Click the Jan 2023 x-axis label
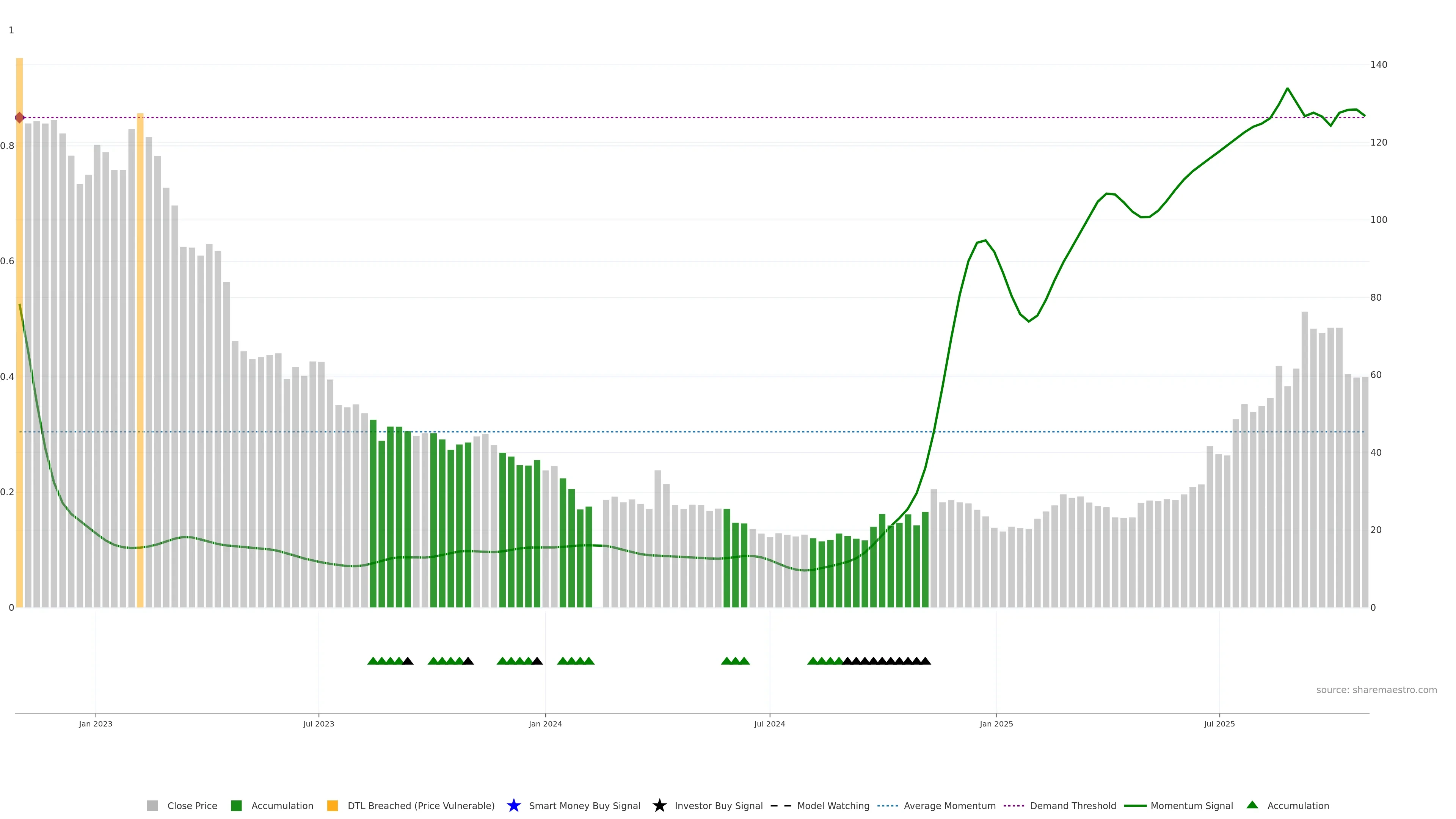 point(96,723)
